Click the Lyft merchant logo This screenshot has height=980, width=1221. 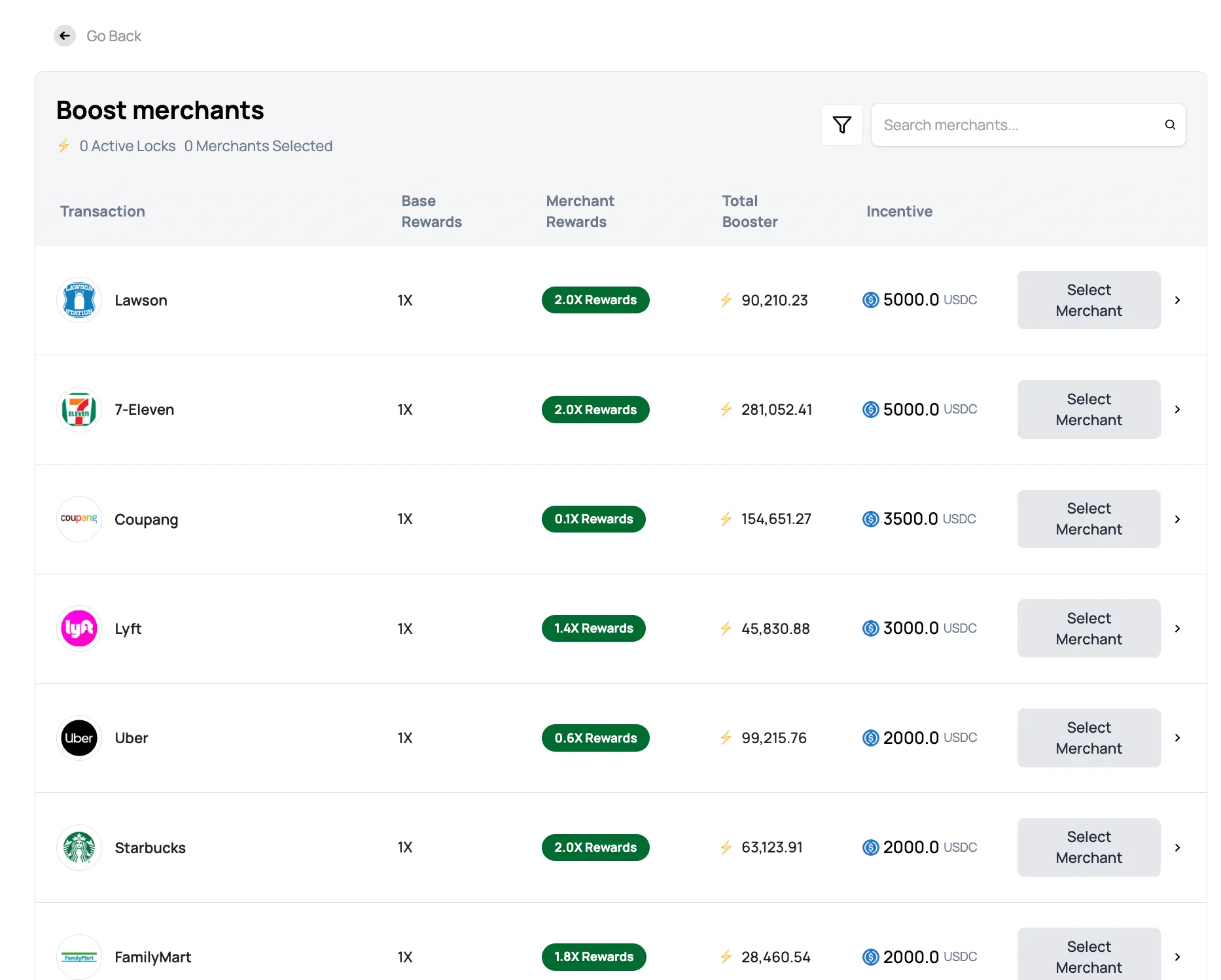79,628
